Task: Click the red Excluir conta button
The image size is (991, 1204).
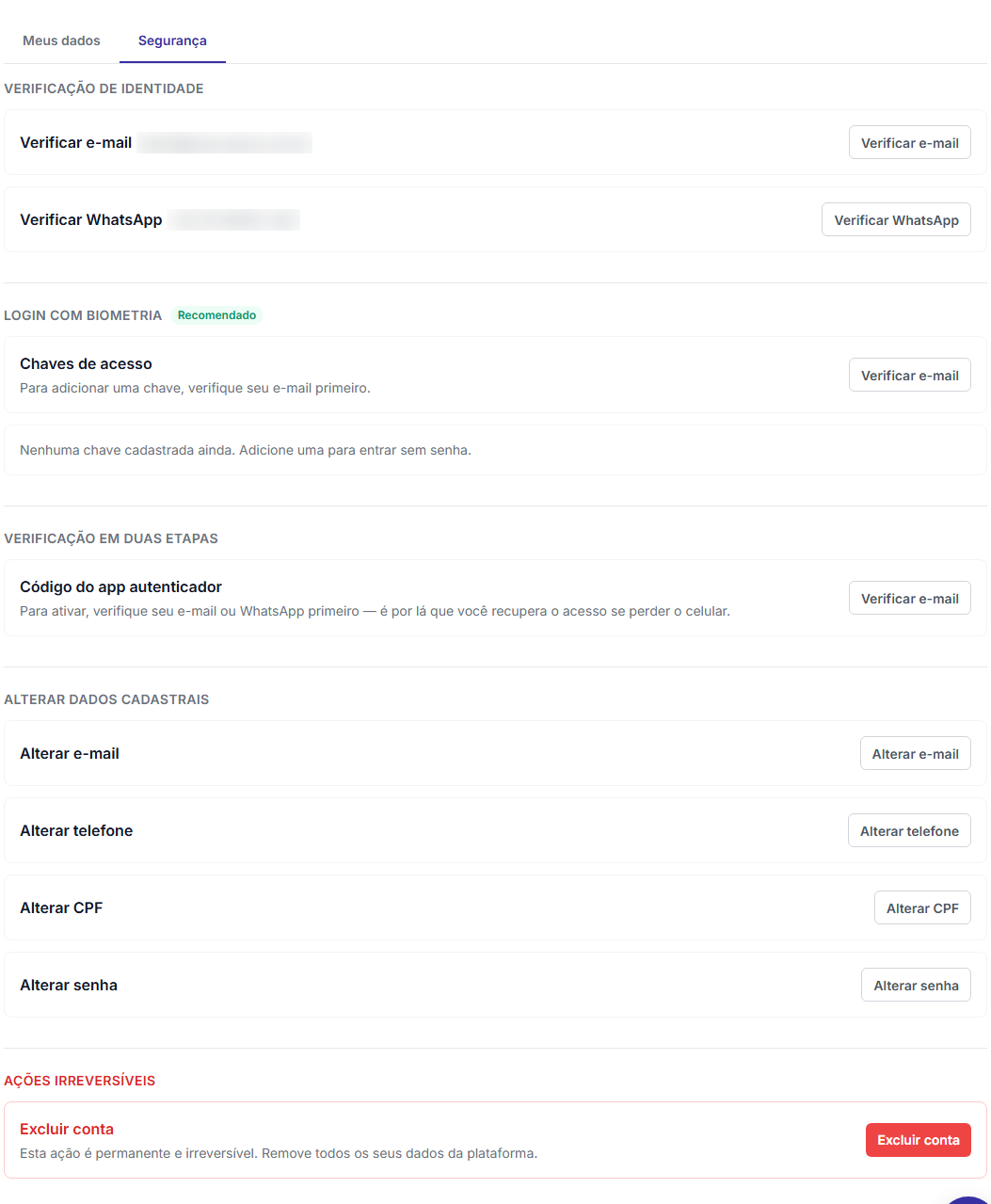Action: pos(919,1140)
